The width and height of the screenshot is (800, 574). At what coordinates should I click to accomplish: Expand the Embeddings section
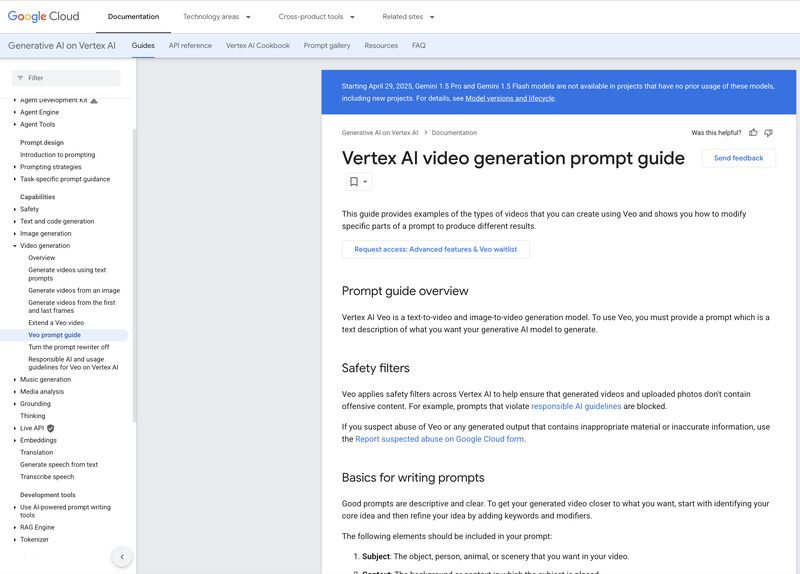coord(15,440)
